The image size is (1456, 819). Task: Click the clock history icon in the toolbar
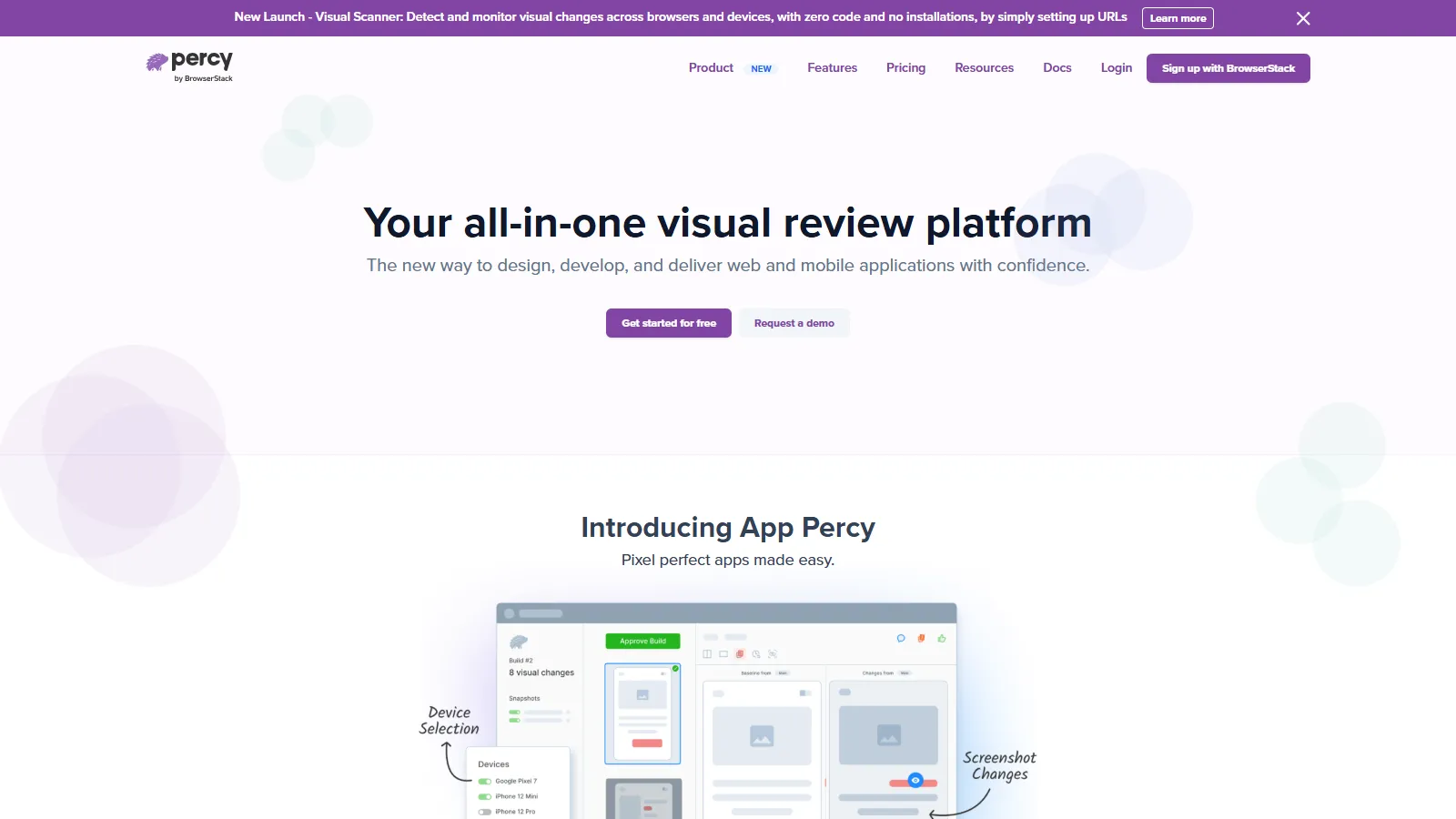pyautogui.click(x=756, y=652)
